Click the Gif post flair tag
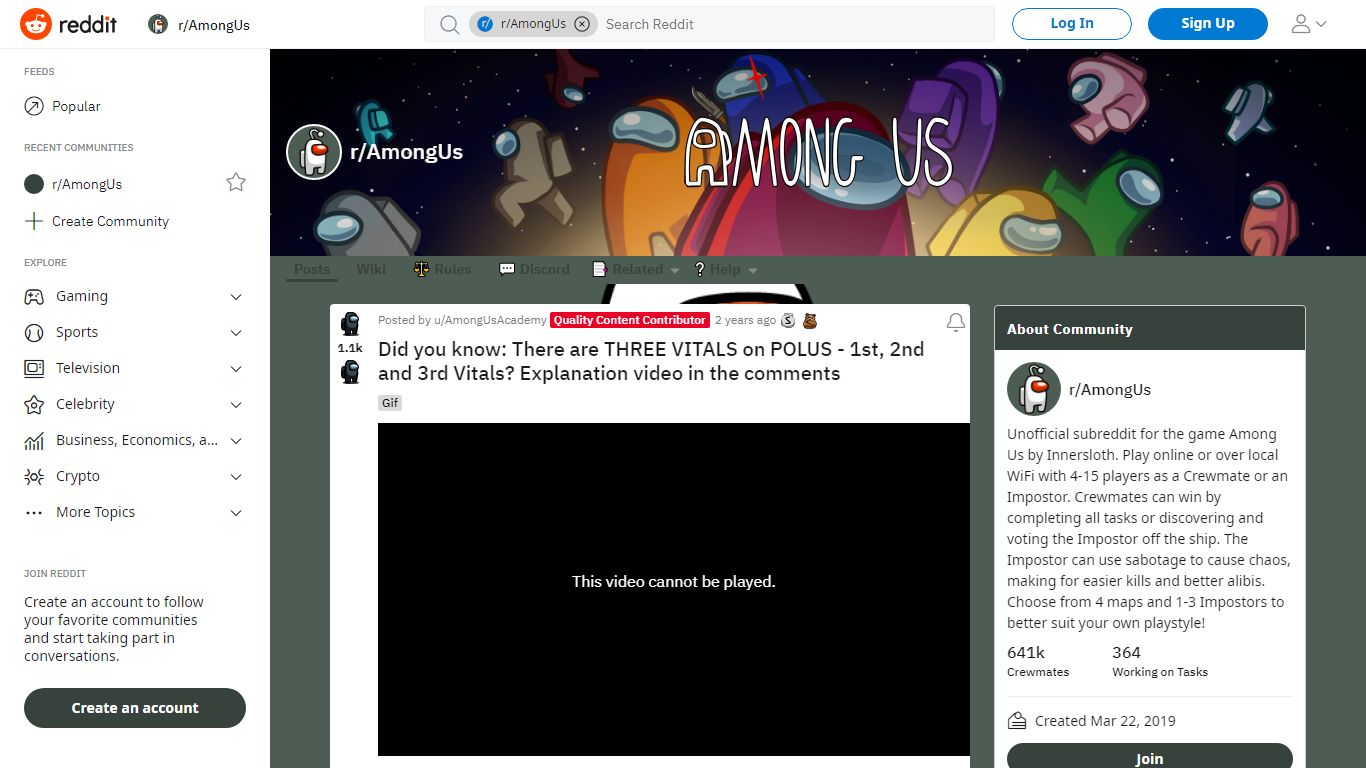 point(390,403)
